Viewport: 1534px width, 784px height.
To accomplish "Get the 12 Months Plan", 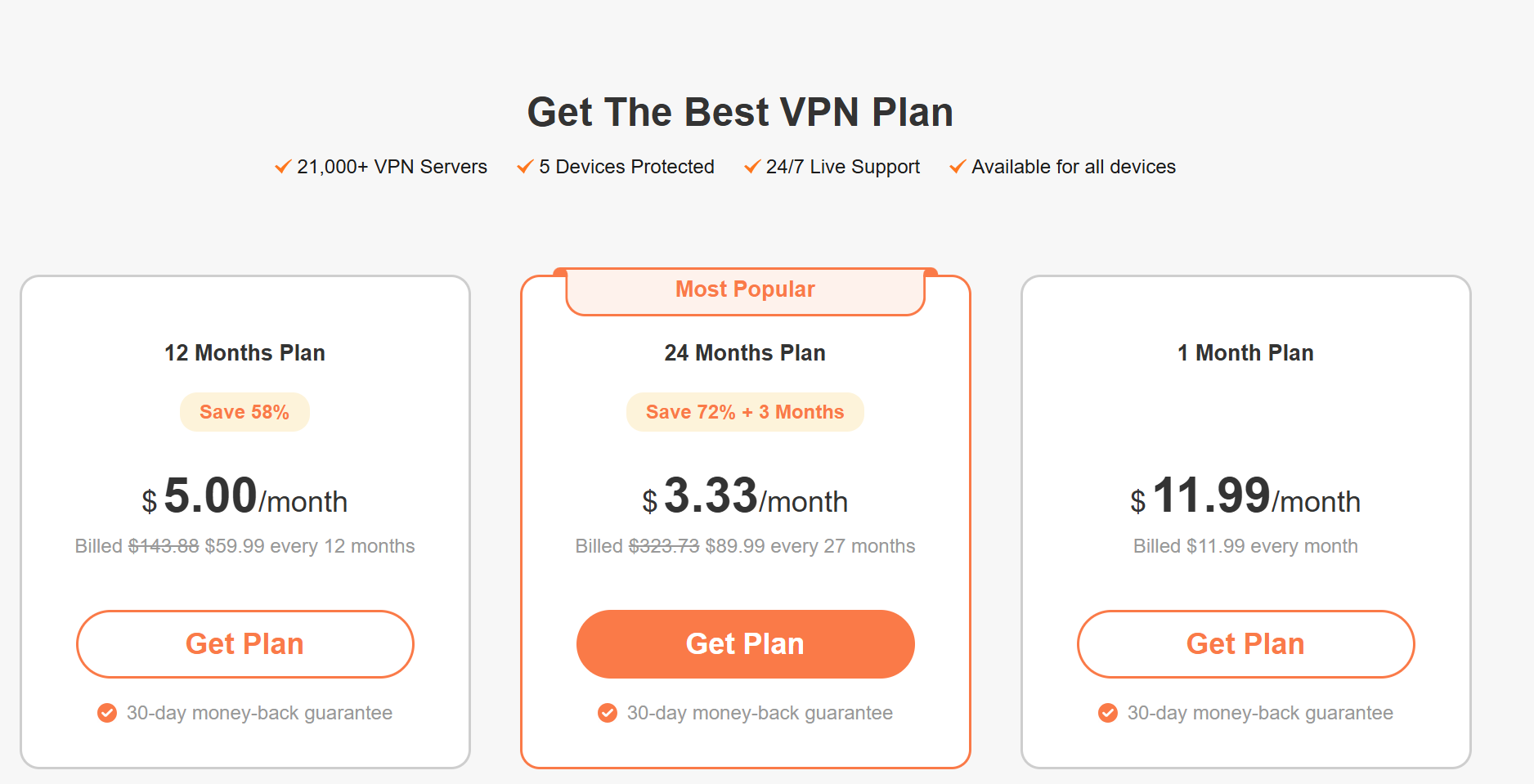I will coord(245,644).
